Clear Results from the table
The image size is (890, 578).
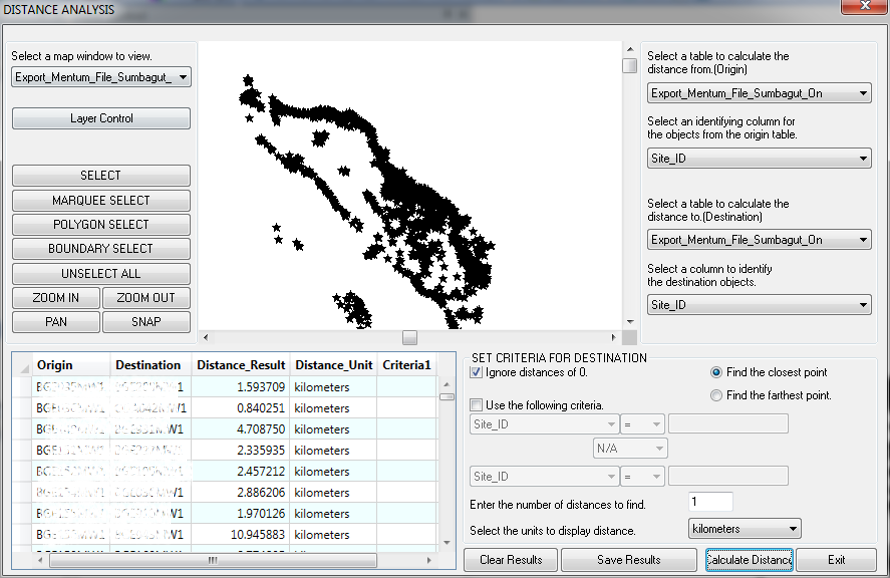tap(510, 560)
